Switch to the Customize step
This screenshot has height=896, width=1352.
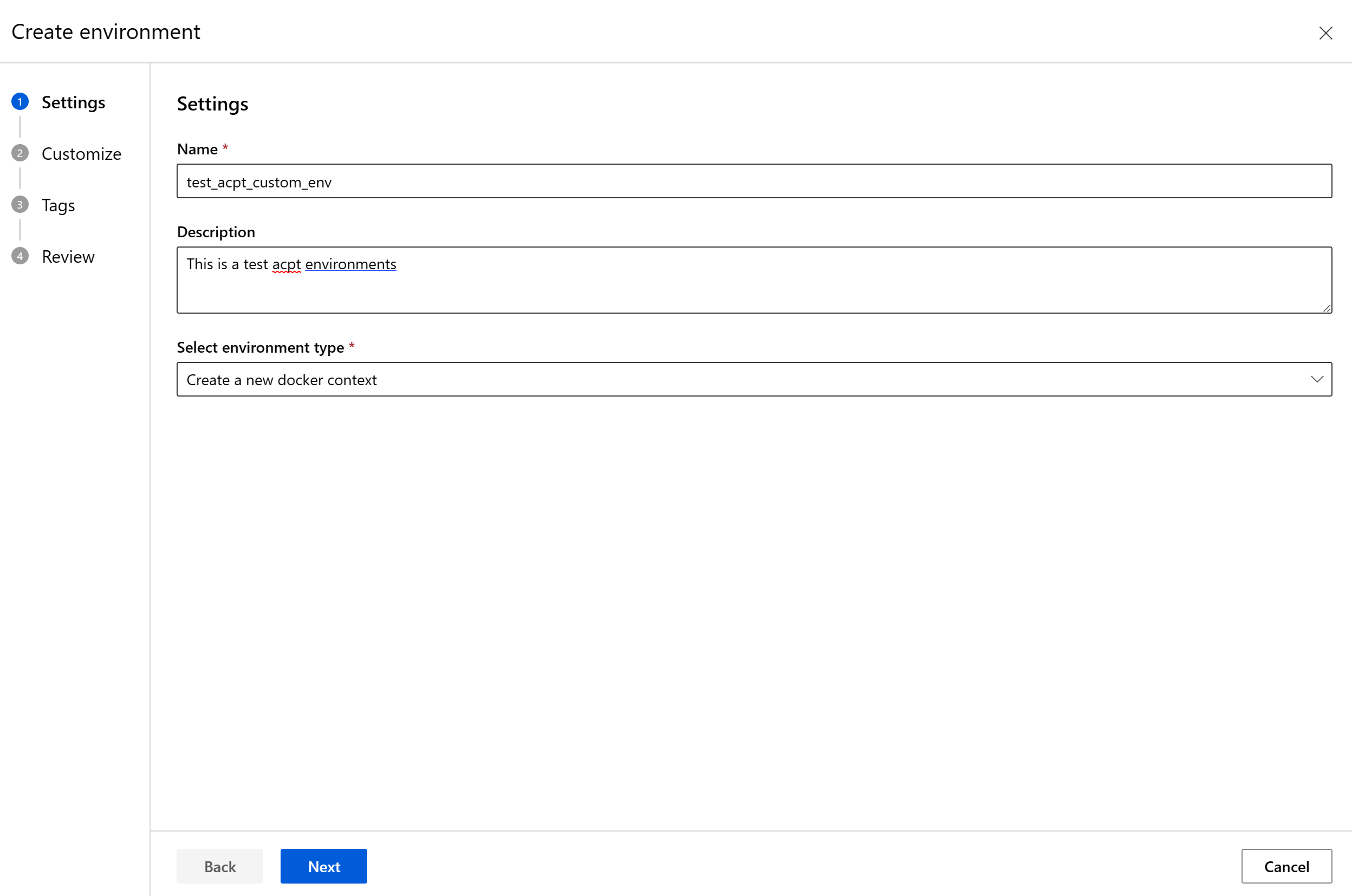81,153
